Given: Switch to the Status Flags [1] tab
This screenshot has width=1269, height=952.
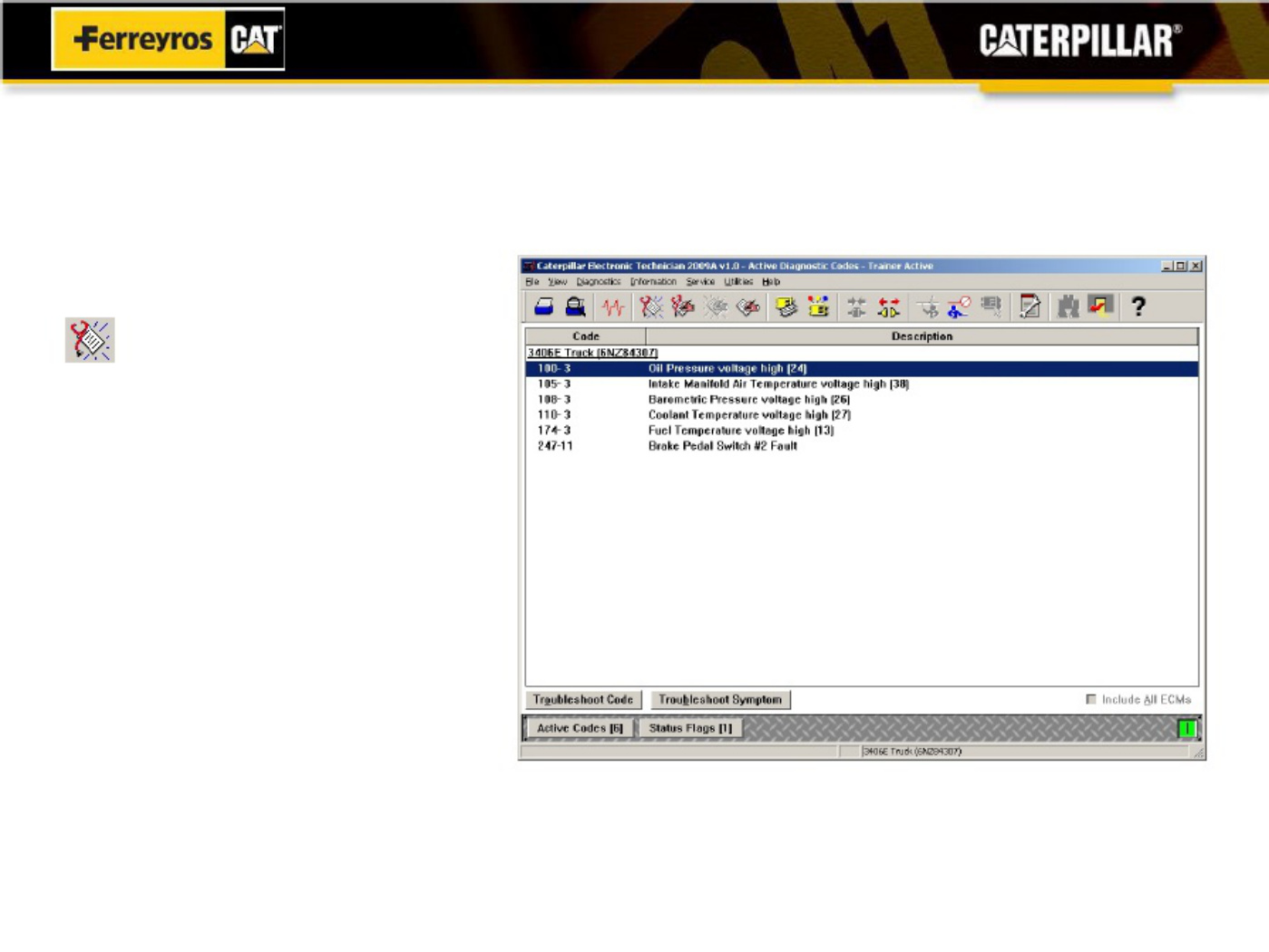Looking at the screenshot, I should tap(690, 728).
